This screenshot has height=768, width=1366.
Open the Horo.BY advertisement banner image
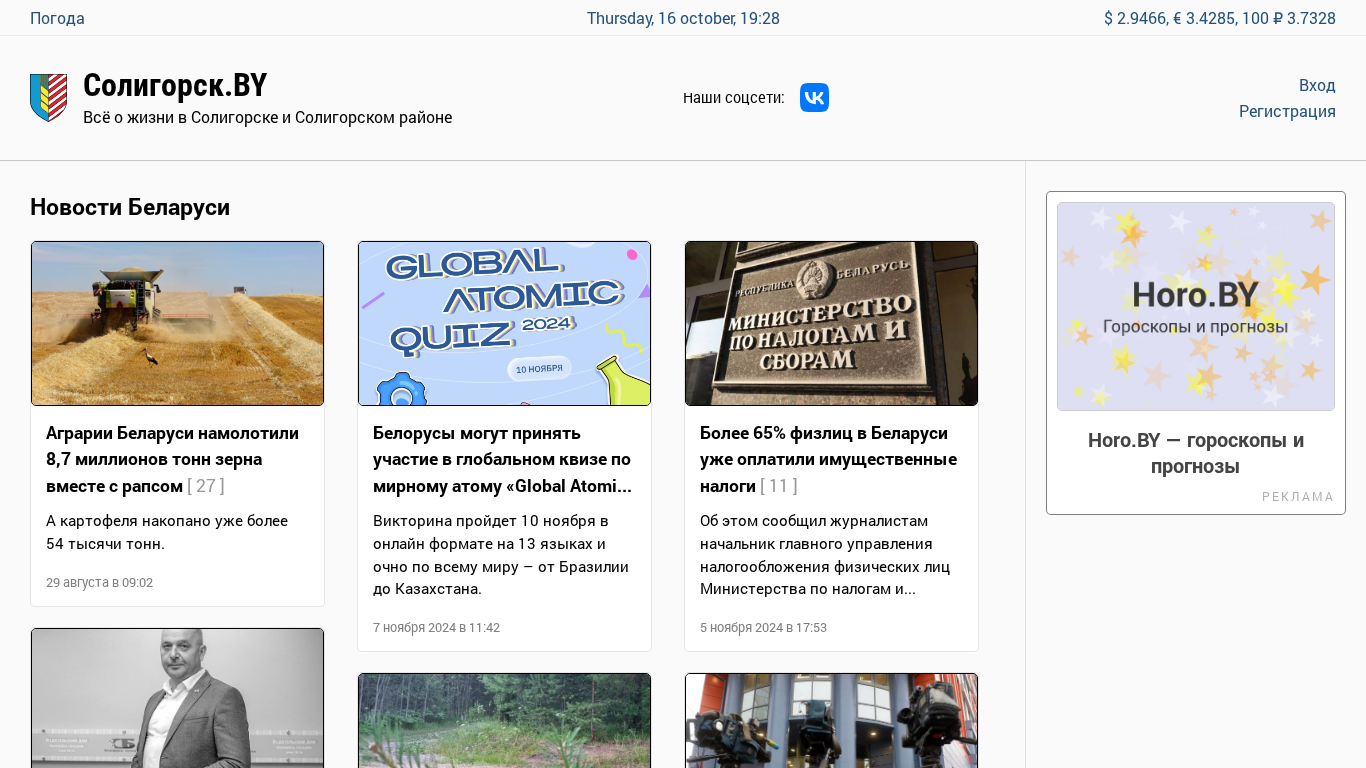coord(1195,306)
